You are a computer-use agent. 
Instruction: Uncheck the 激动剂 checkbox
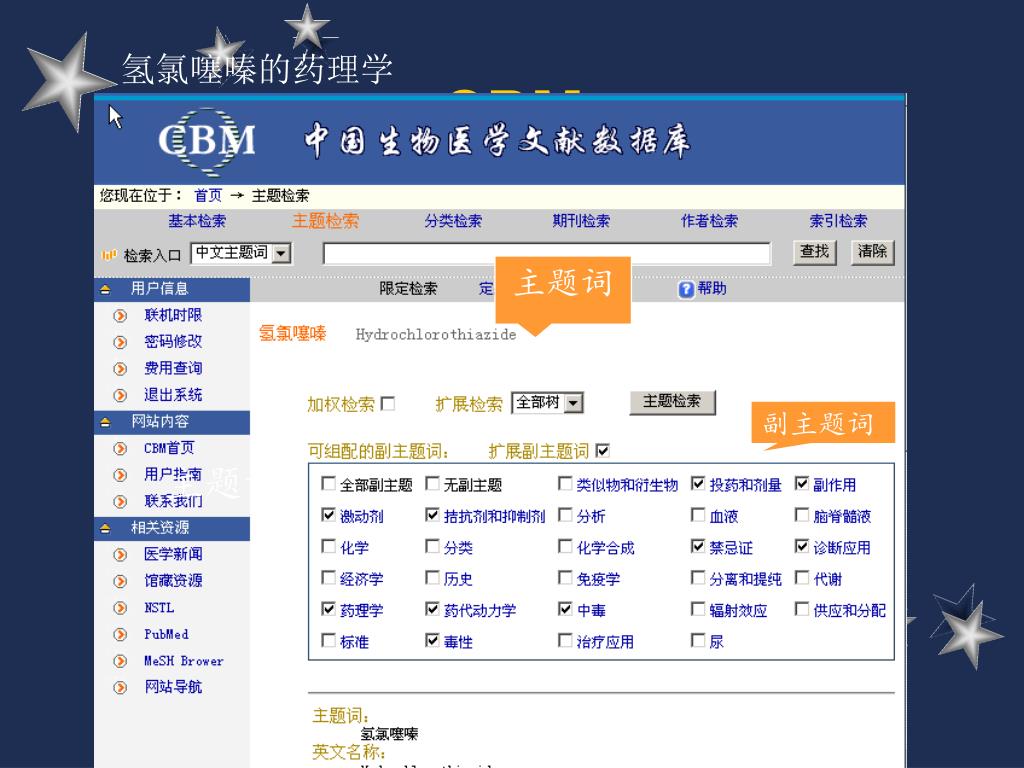click(x=328, y=515)
